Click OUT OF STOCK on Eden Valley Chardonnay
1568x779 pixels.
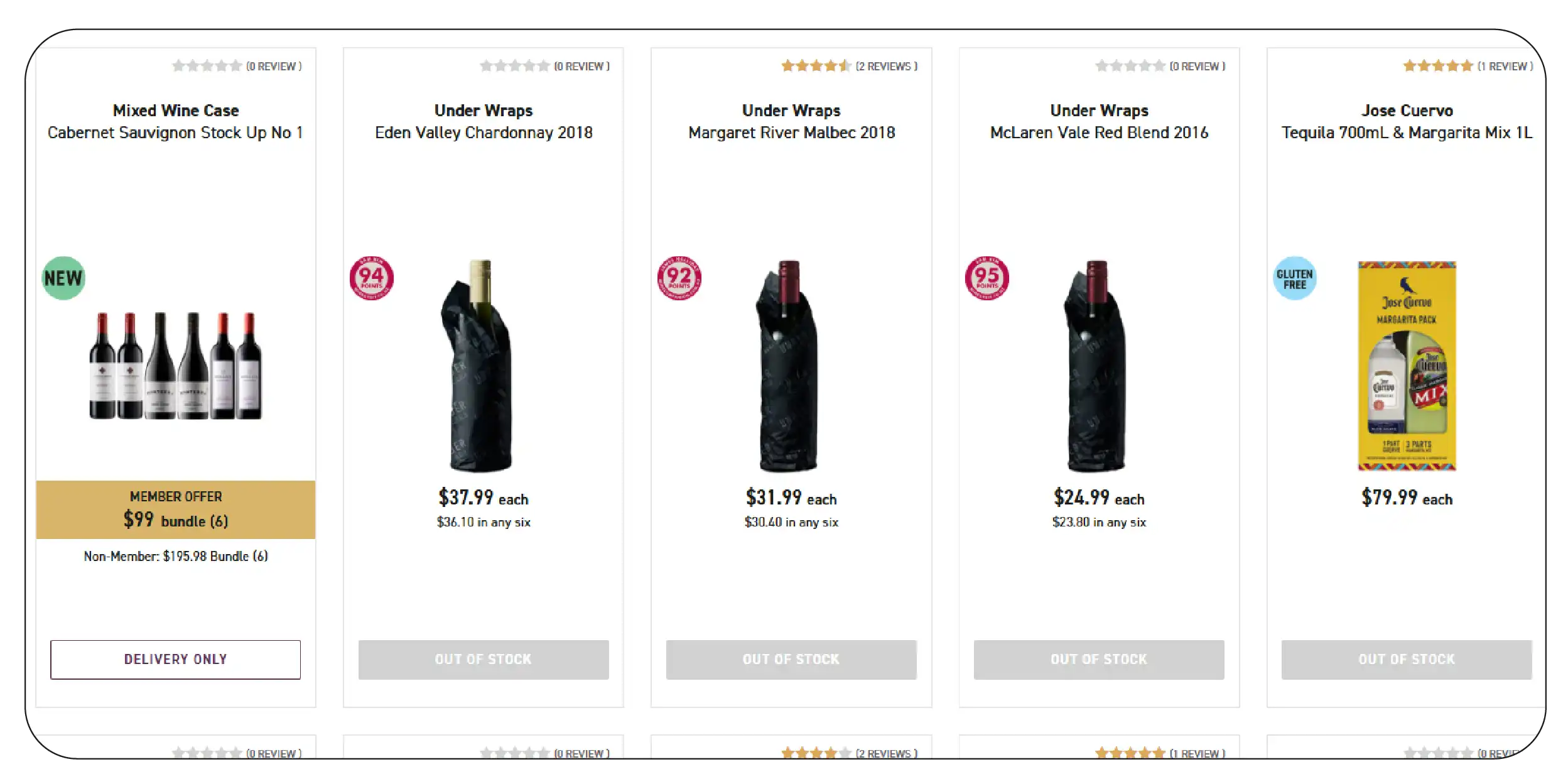(483, 660)
